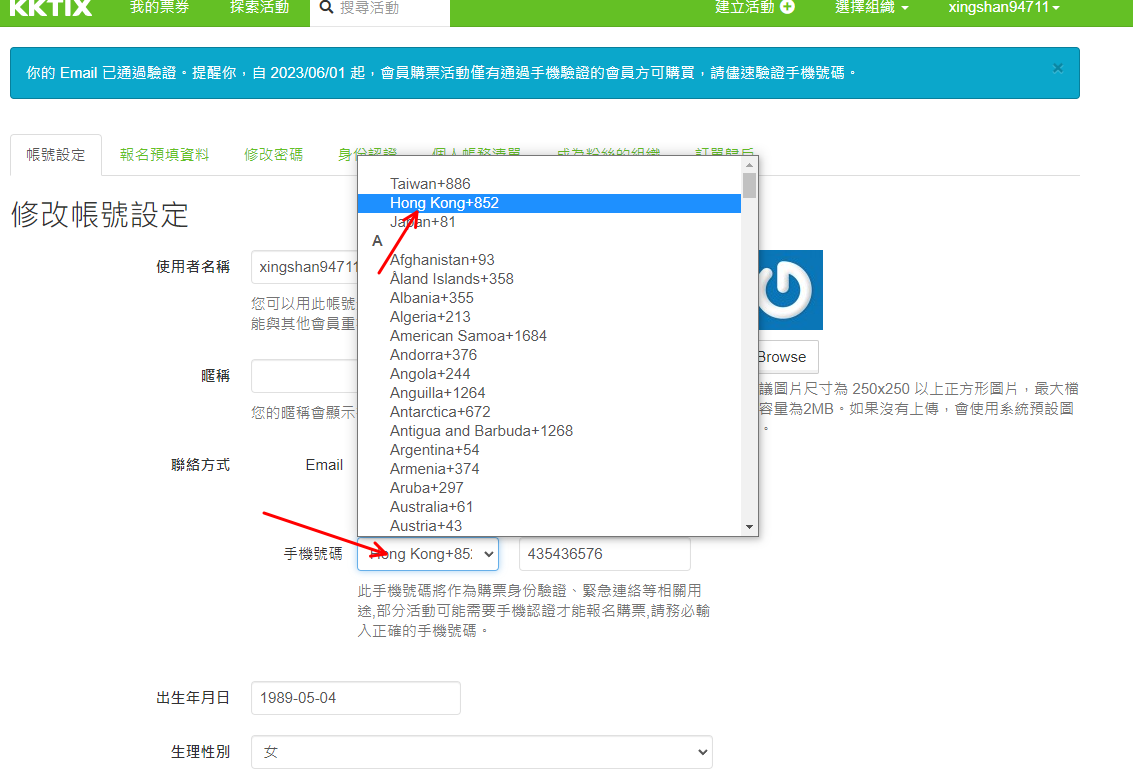
Task: Click the KKTIX logo
Action: (50, 8)
